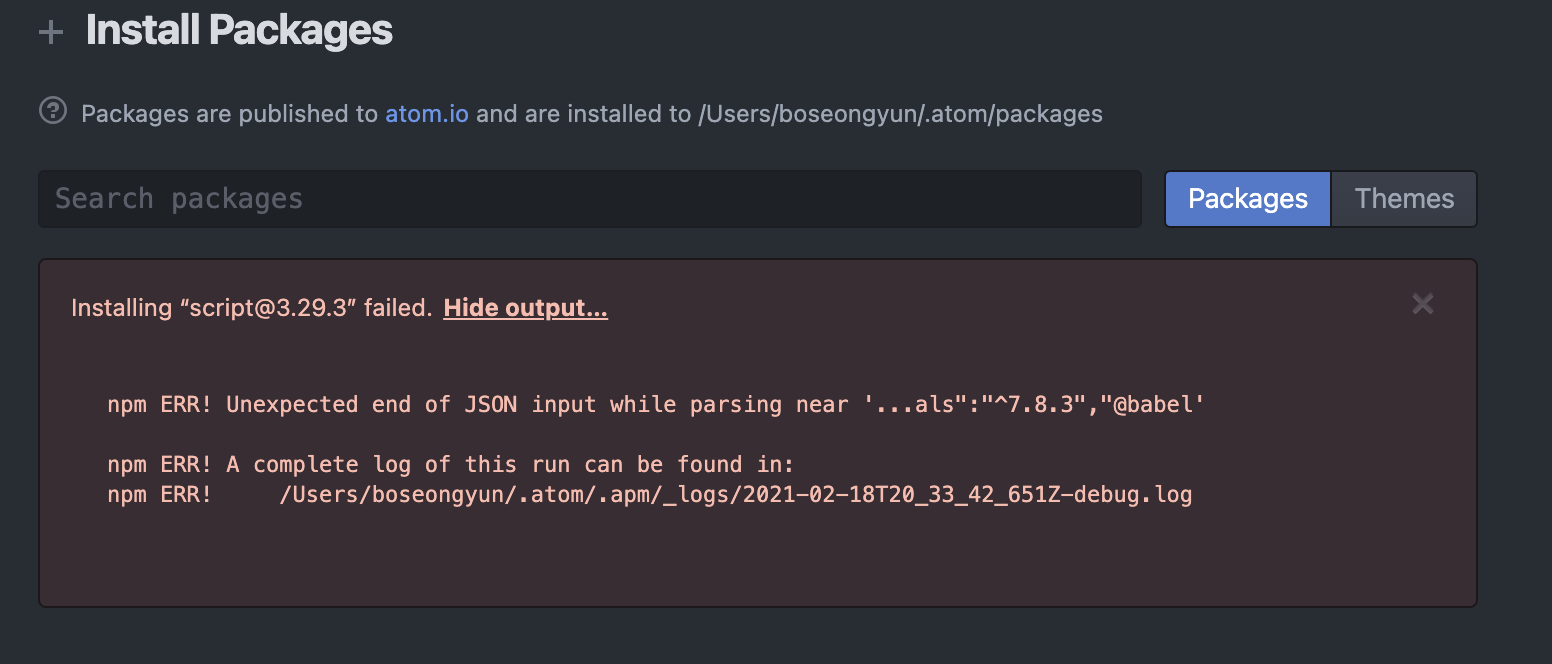Focus the Search packages input field
The image size is (1552, 664).
coord(589,198)
